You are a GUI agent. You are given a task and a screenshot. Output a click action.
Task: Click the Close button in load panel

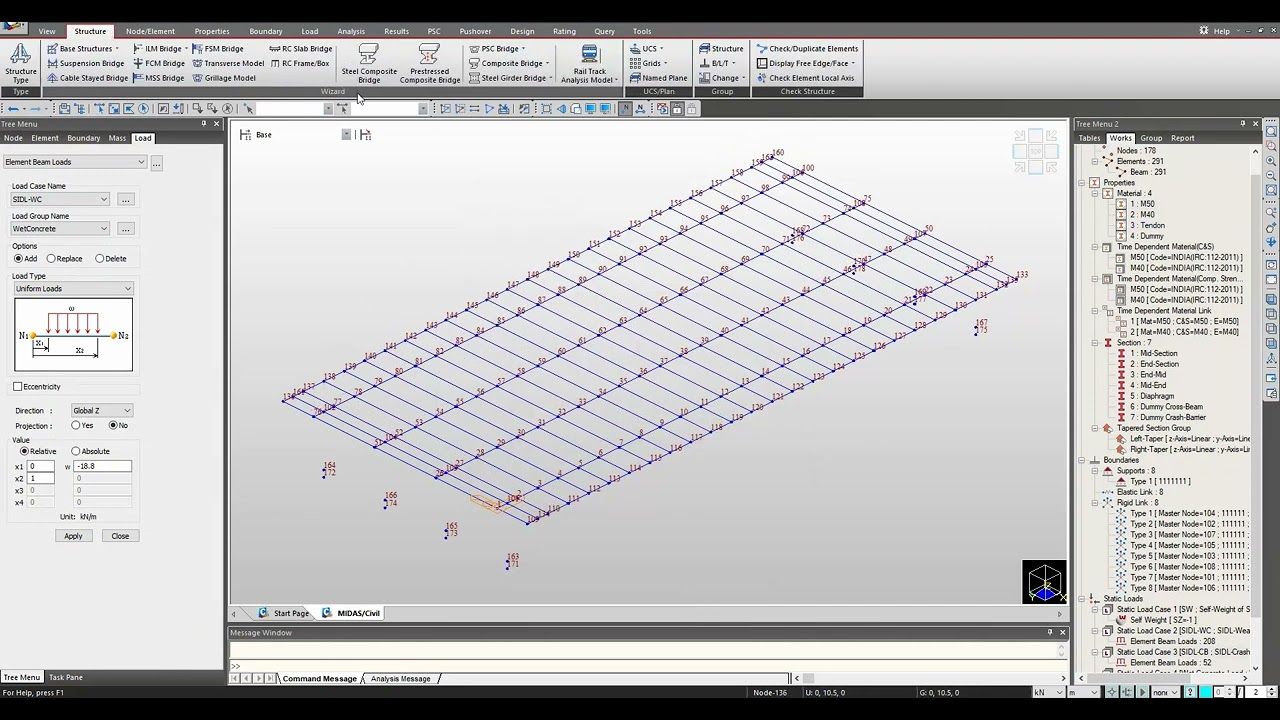[x=120, y=536]
